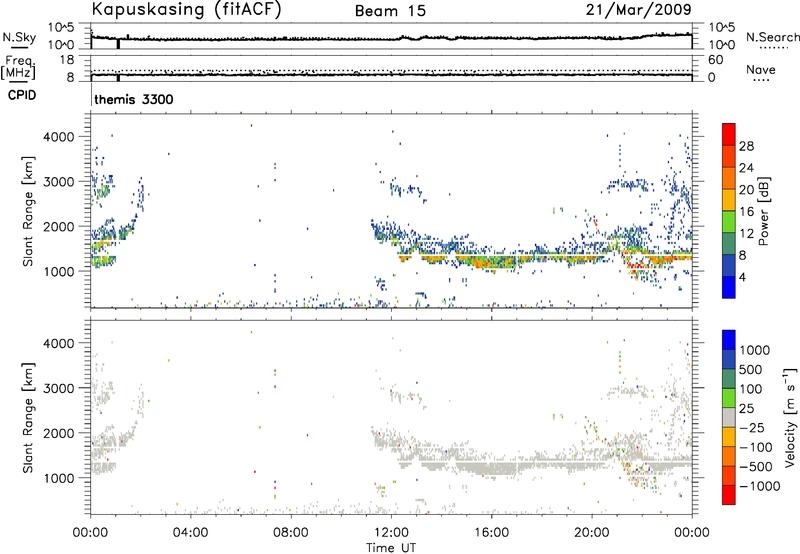800x554 pixels.
Task: Click the 'N.Sky' legend label
Action: click(x=19, y=37)
